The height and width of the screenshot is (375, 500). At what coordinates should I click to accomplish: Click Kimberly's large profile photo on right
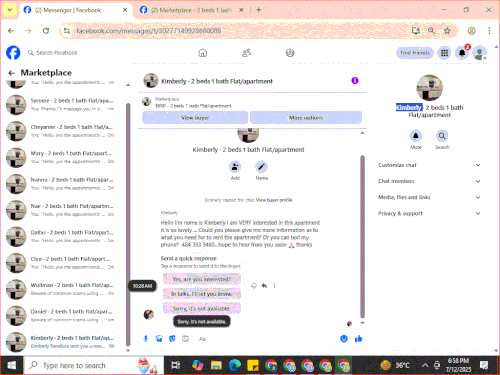click(430, 87)
